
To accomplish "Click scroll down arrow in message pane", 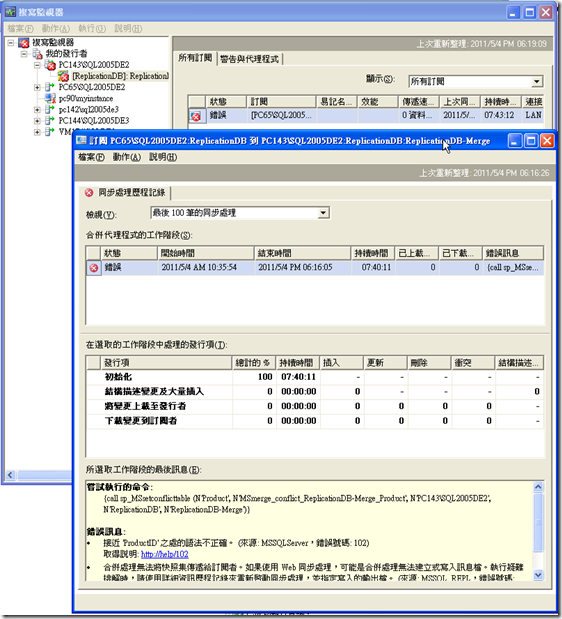I will tap(538, 575).
